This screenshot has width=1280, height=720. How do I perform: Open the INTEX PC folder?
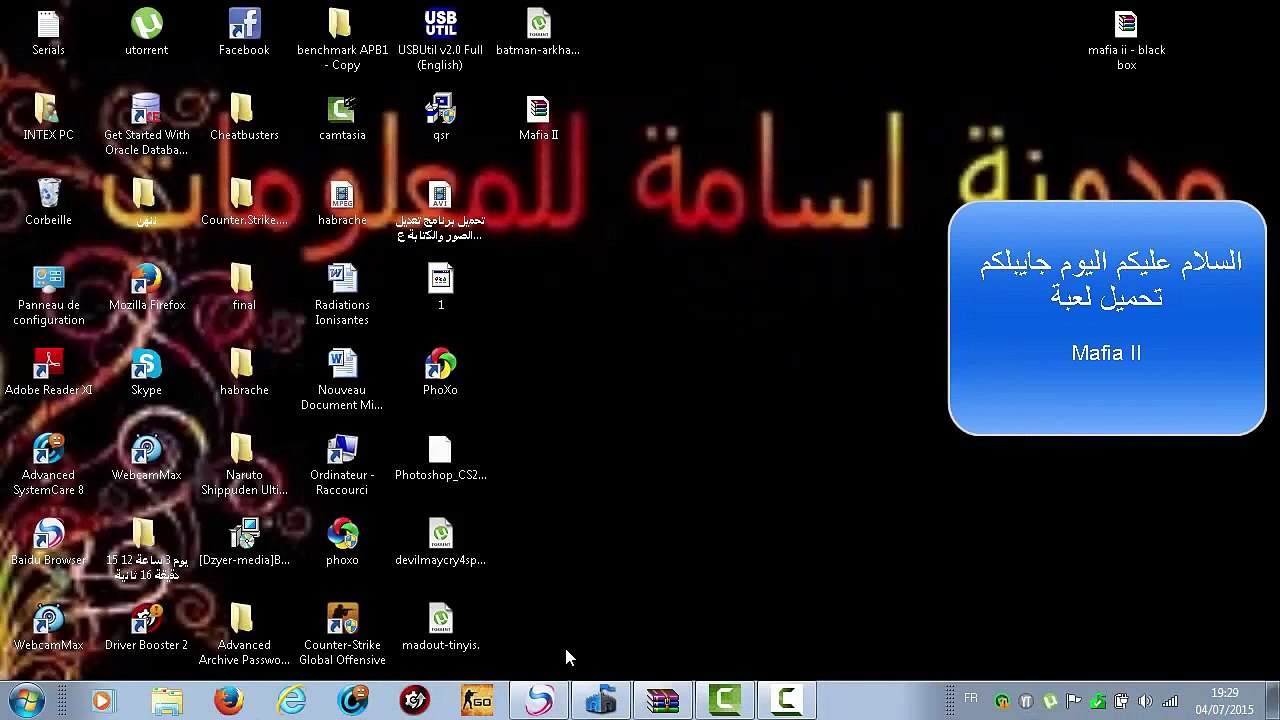click(x=48, y=118)
